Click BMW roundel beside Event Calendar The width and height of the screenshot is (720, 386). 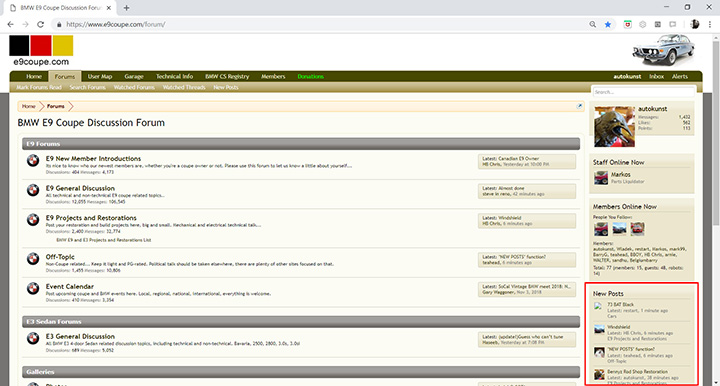[33, 288]
